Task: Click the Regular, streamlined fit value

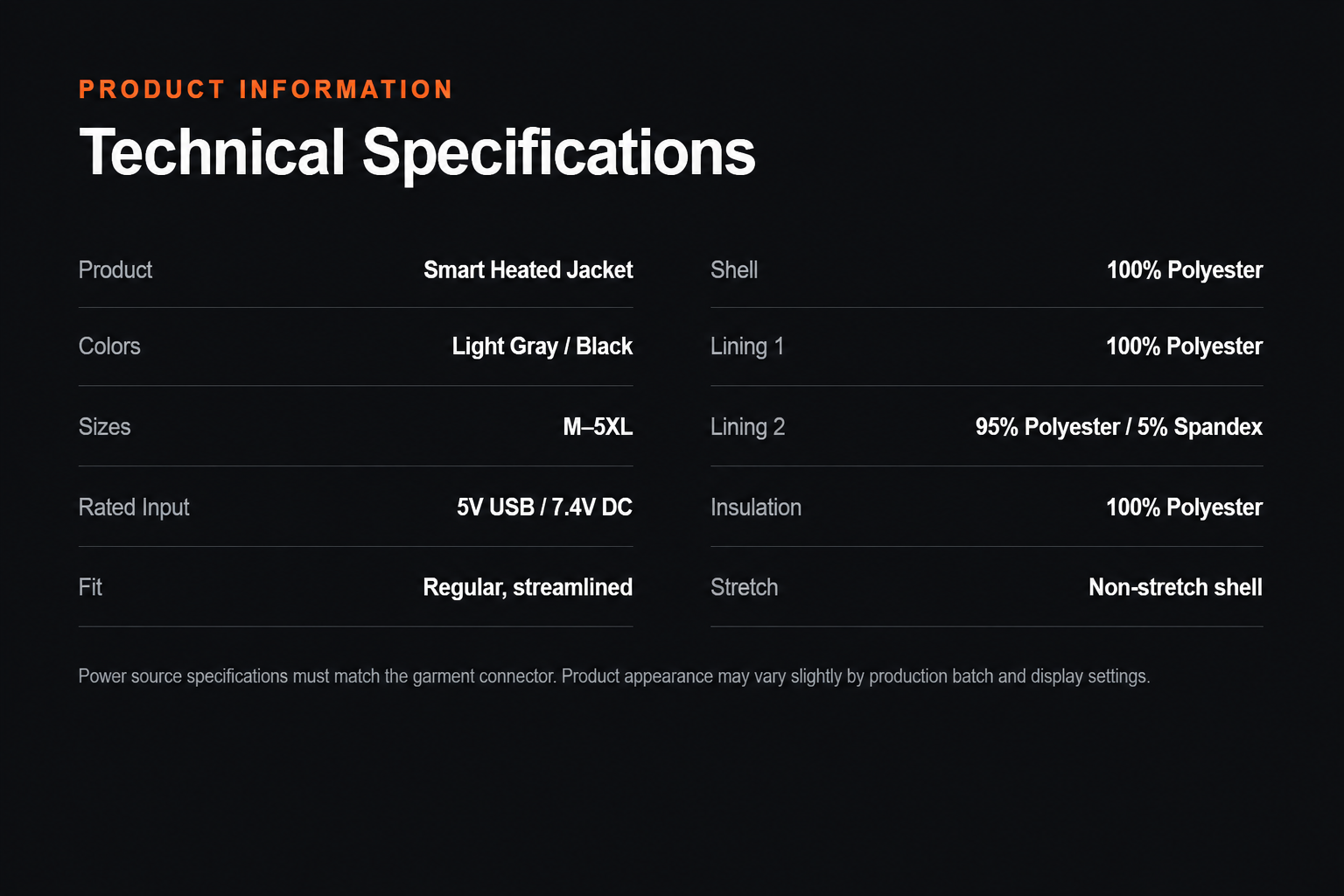Action: [528, 587]
